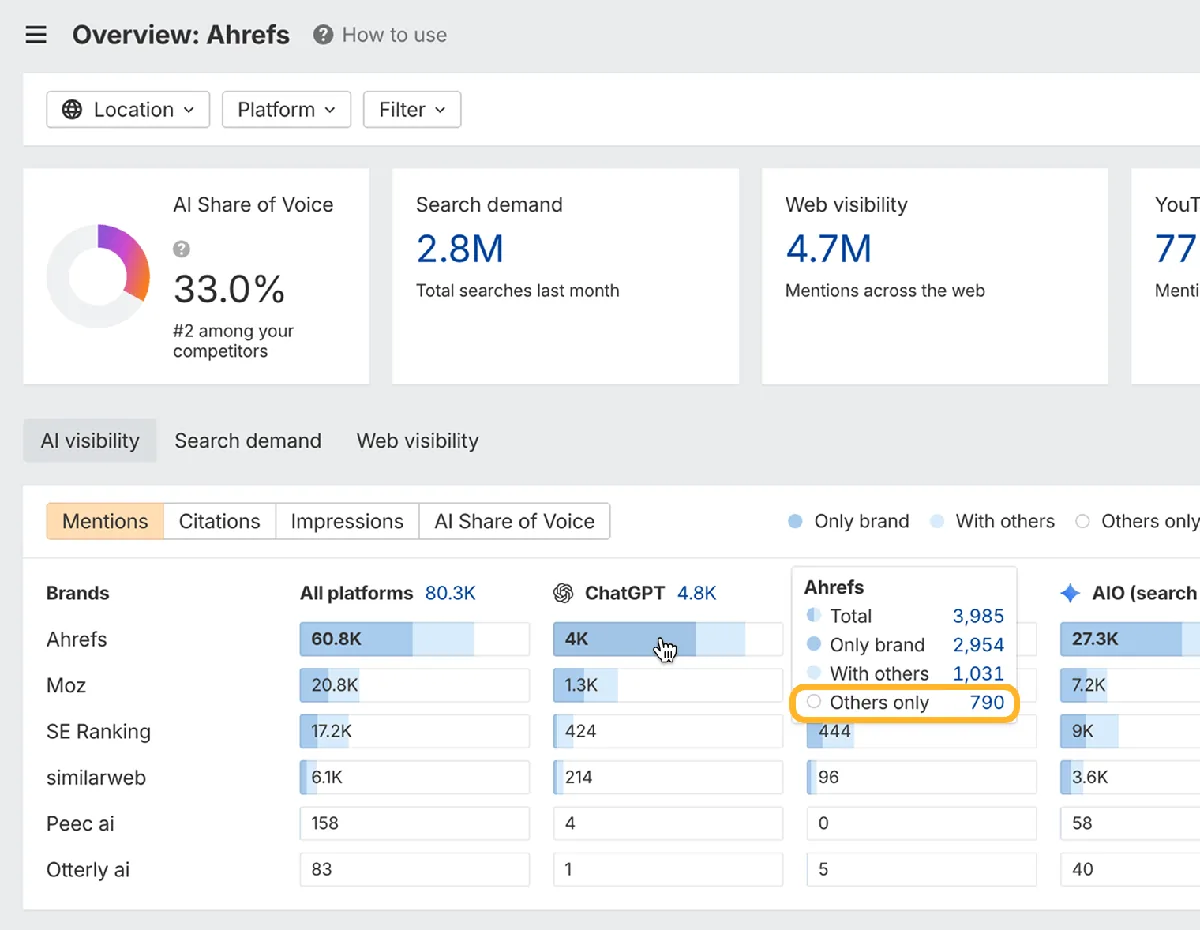Click the Ahrefs brand name
The height and width of the screenshot is (930, 1200).
click(x=77, y=639)
